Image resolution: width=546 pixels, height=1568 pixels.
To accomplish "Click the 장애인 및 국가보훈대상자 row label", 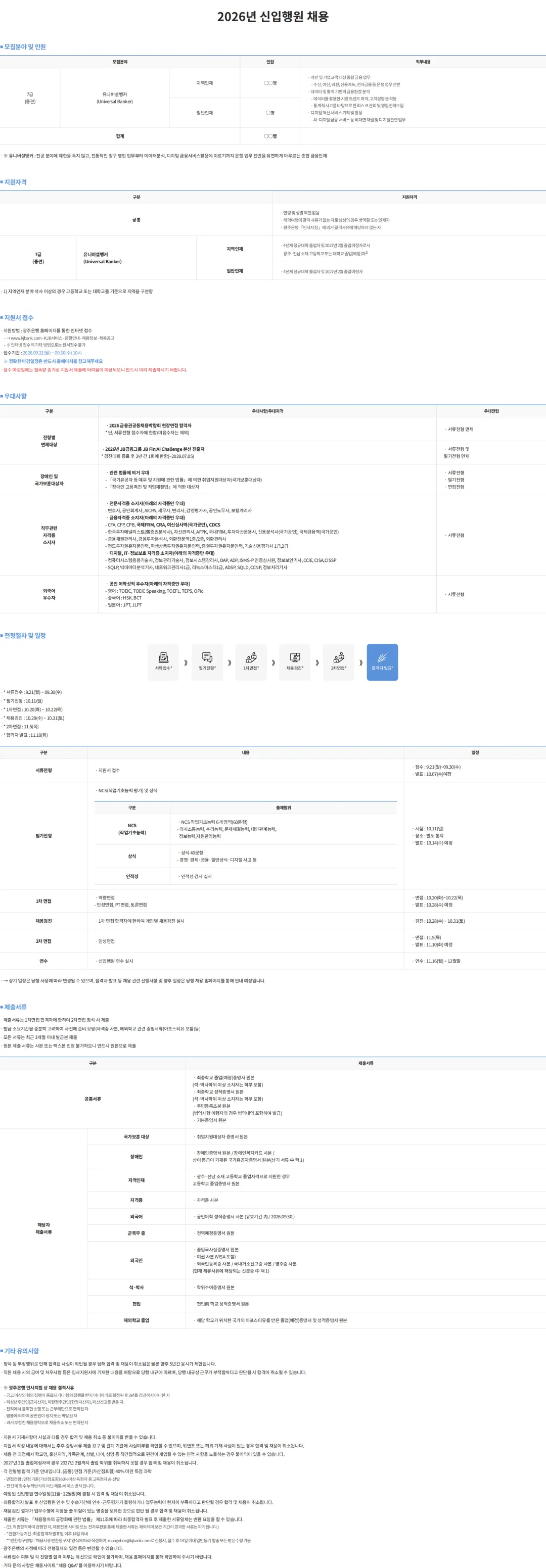I will (x=50, y=480).
